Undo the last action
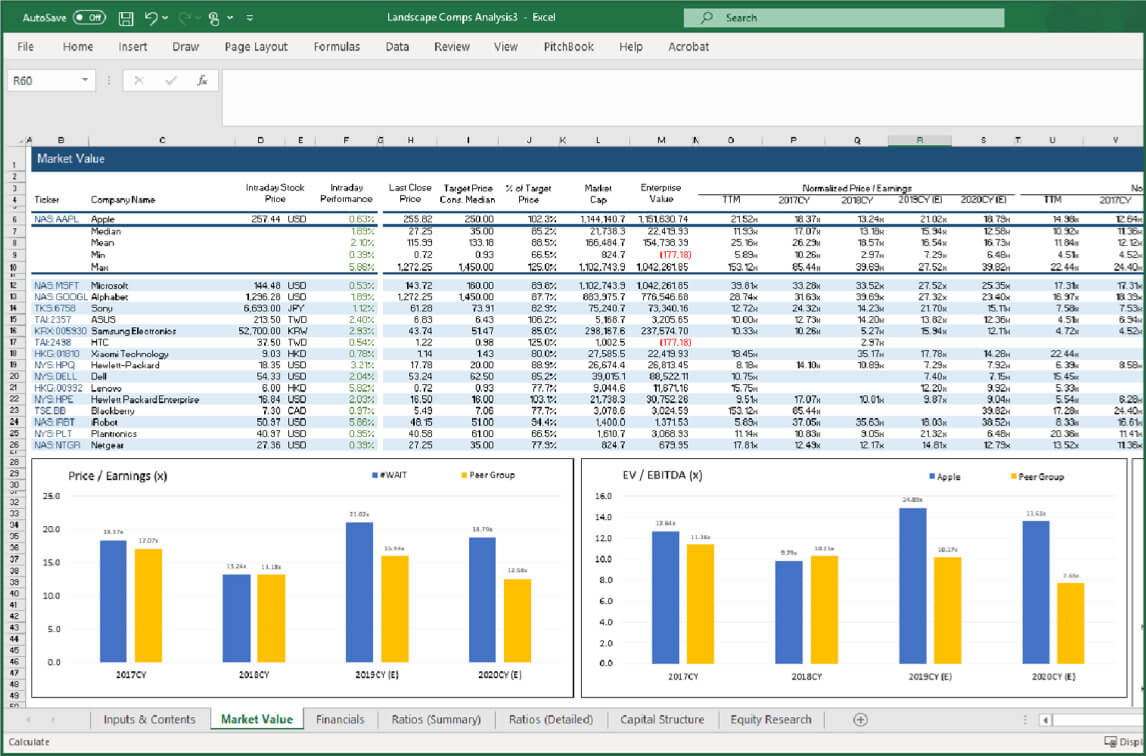Image resolution: width=1146 pixels, height=756 pixels. pyautogui.click(x=152, y=18)
